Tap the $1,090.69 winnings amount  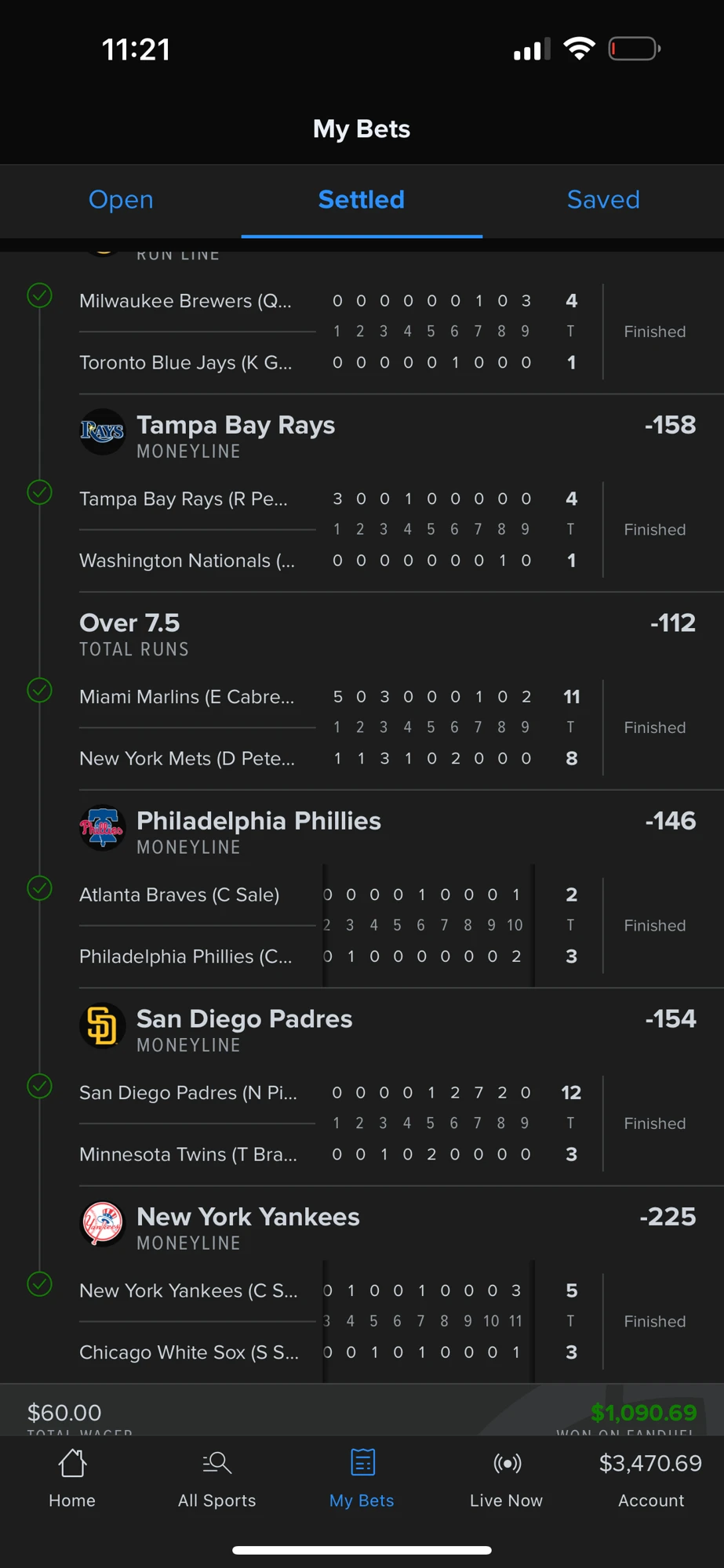pyautogui.click(x=643, y=1413)
